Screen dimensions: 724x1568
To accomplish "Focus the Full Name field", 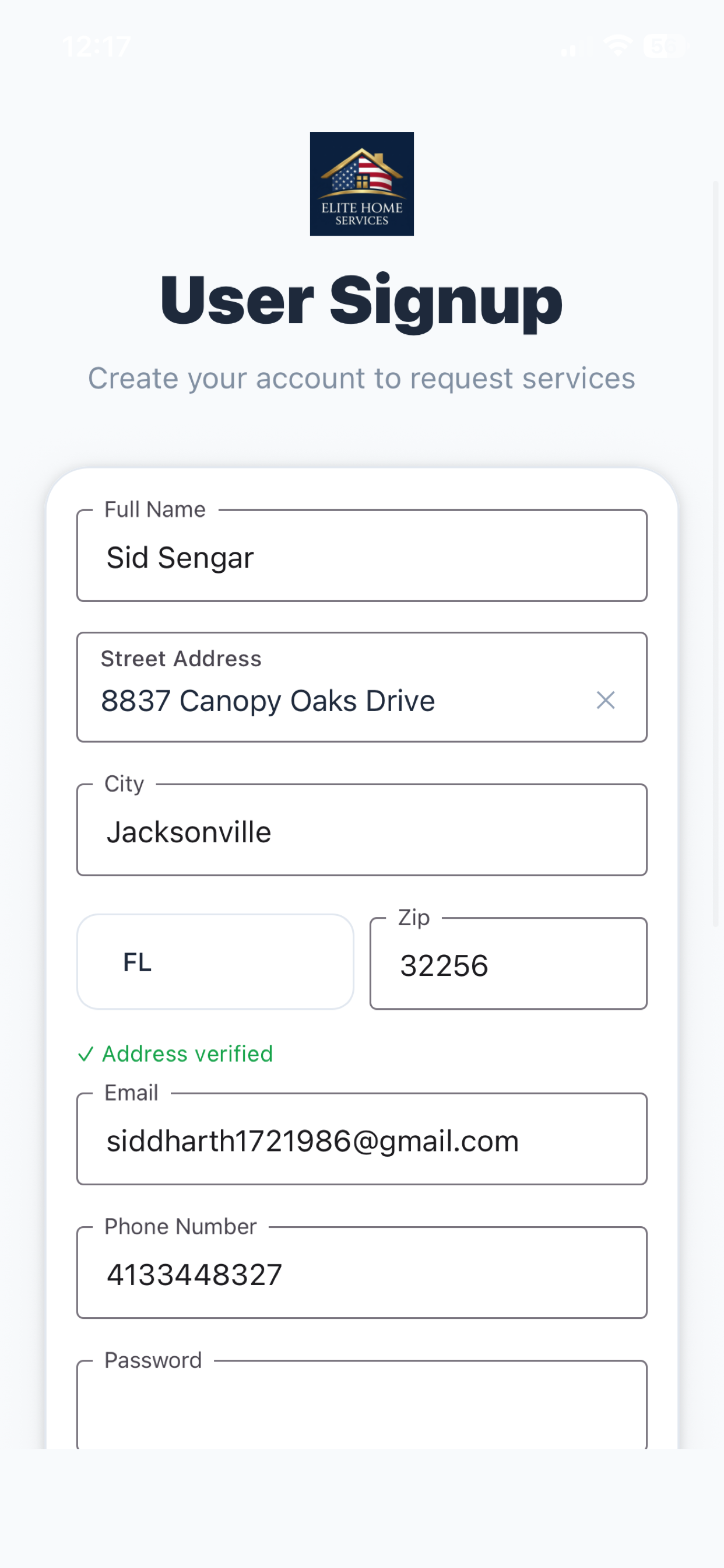I will point(362,556).
